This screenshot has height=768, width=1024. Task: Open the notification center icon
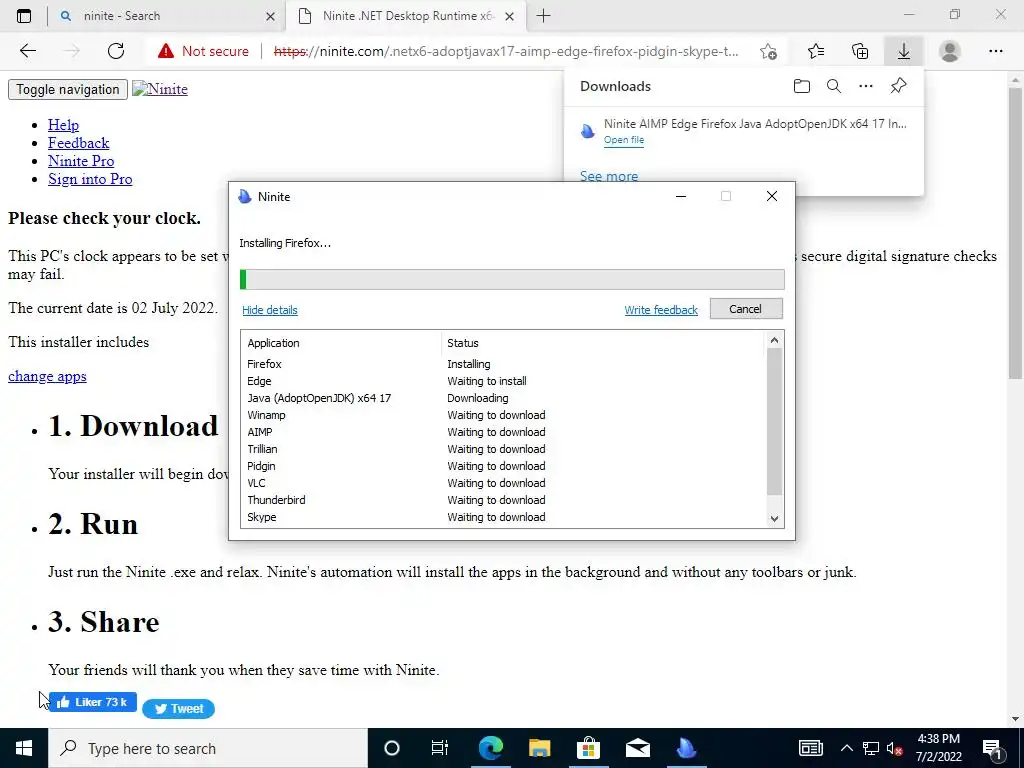point(993,748)
